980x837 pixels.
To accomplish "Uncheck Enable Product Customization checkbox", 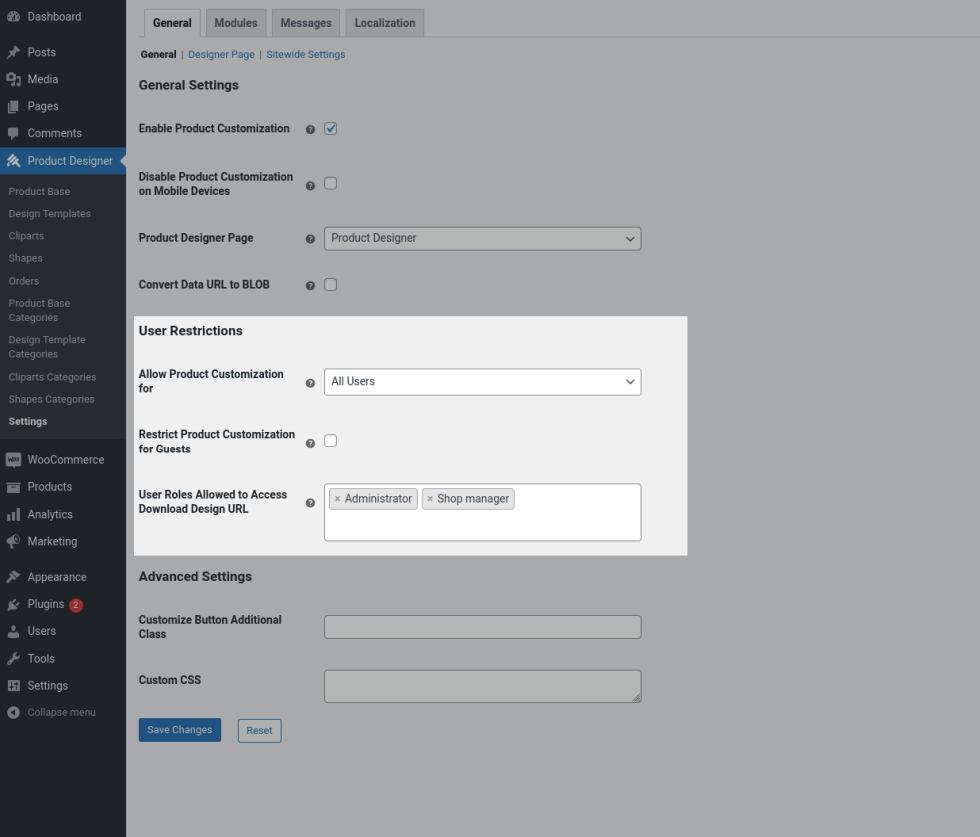I will (x=331, y=129).
